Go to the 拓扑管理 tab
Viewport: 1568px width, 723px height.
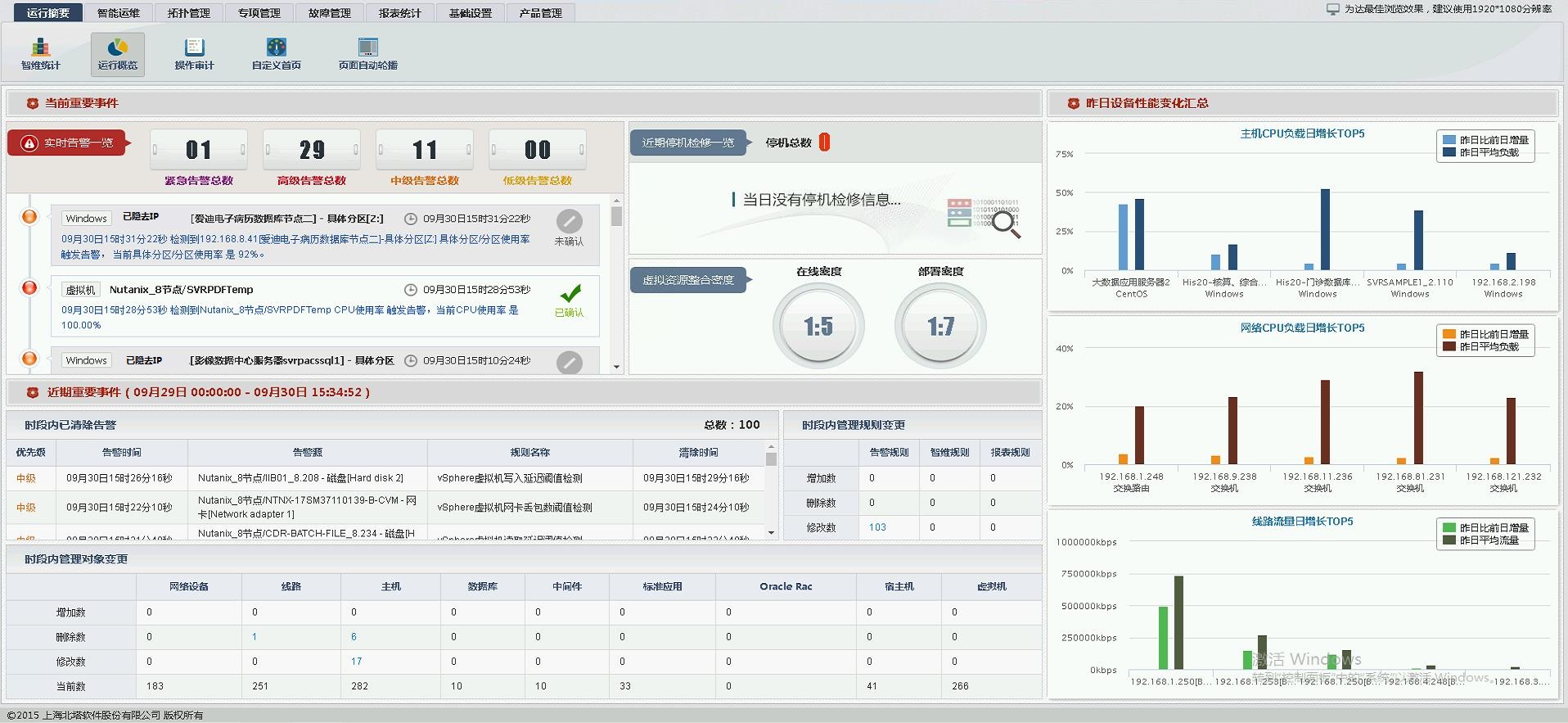click(x=188, y=13)
